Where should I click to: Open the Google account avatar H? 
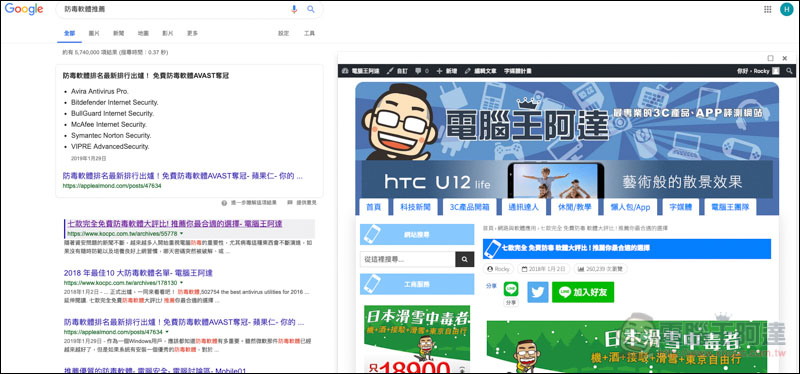[x=786, y=9]
